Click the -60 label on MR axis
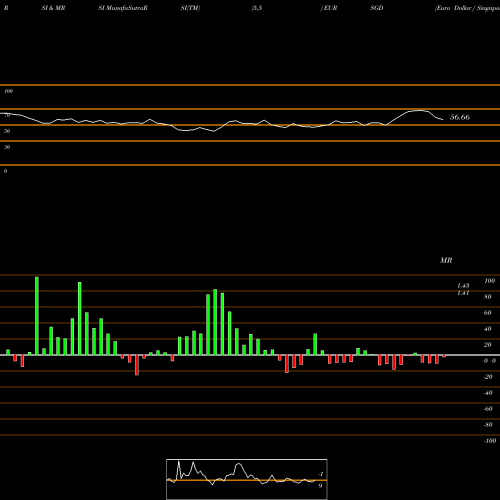500x500 pixels. (488, 409)
